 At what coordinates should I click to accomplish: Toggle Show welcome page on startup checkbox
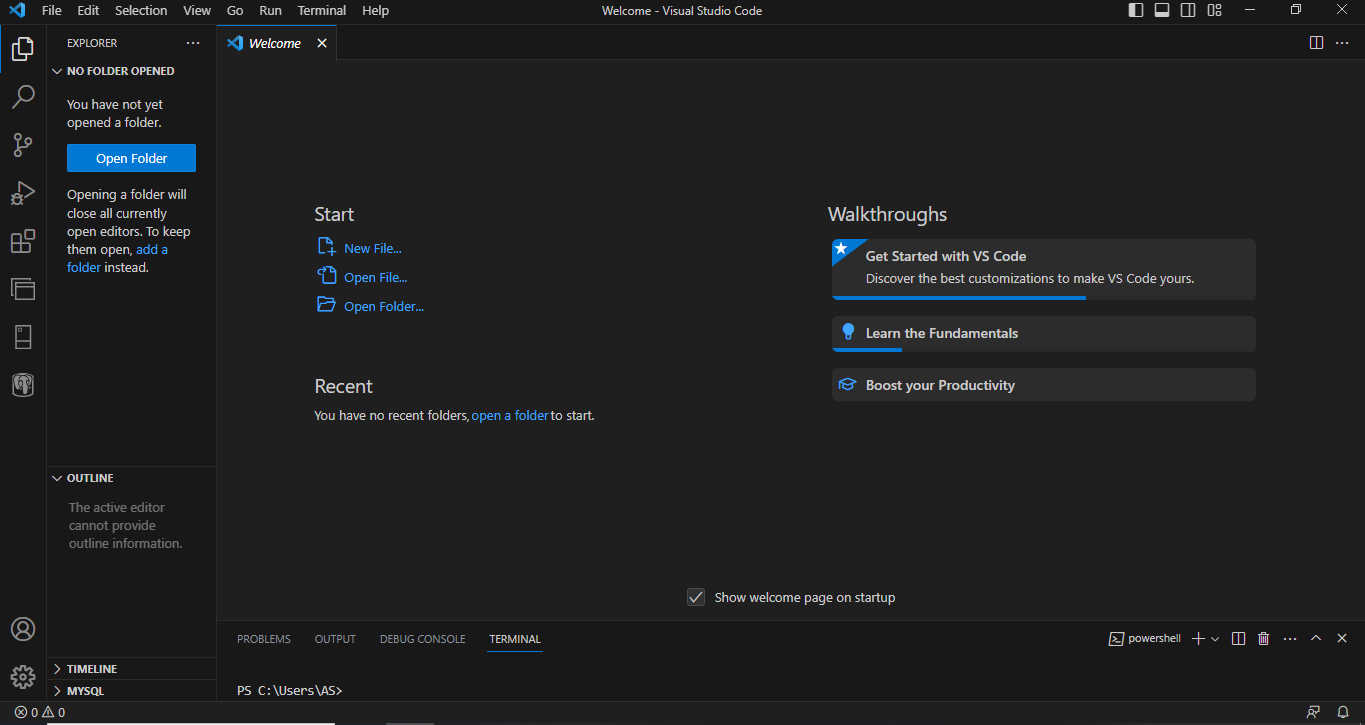point(696,597)
